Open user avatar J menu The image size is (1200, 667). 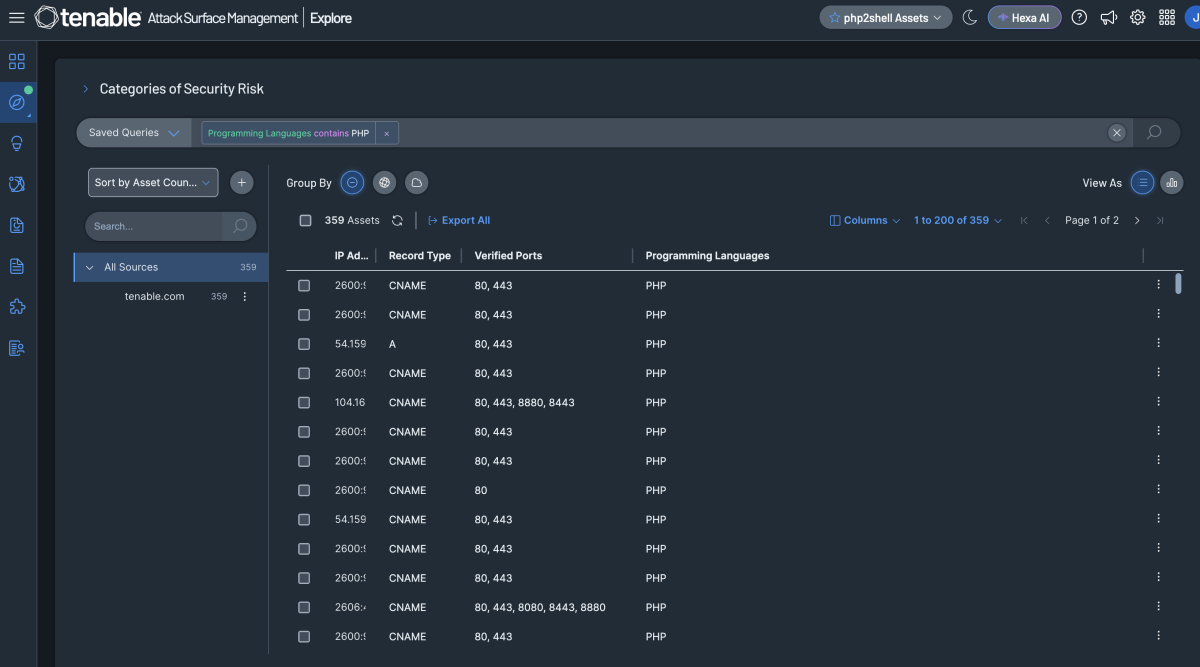tap(1193, 18)
